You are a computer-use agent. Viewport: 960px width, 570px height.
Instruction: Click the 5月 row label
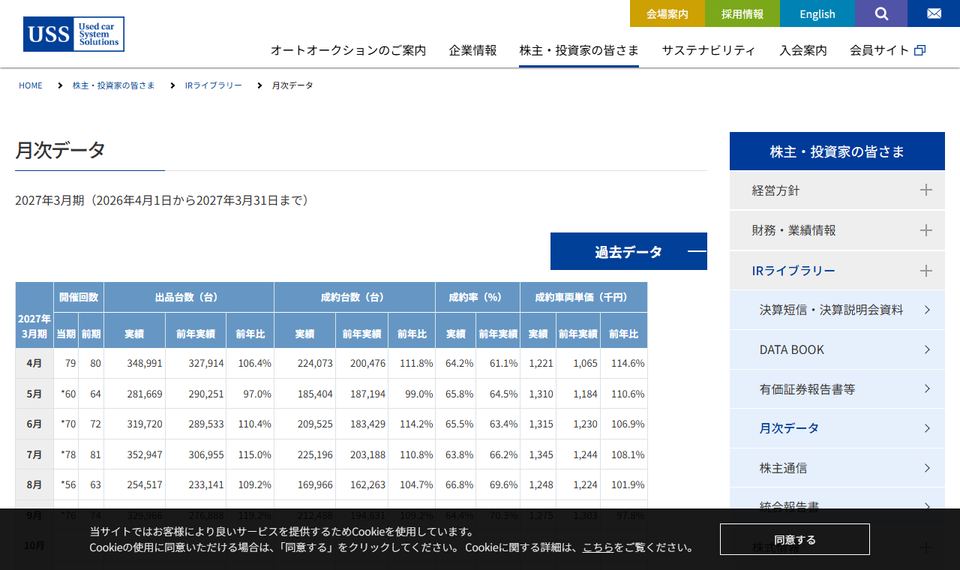[34, 394]
